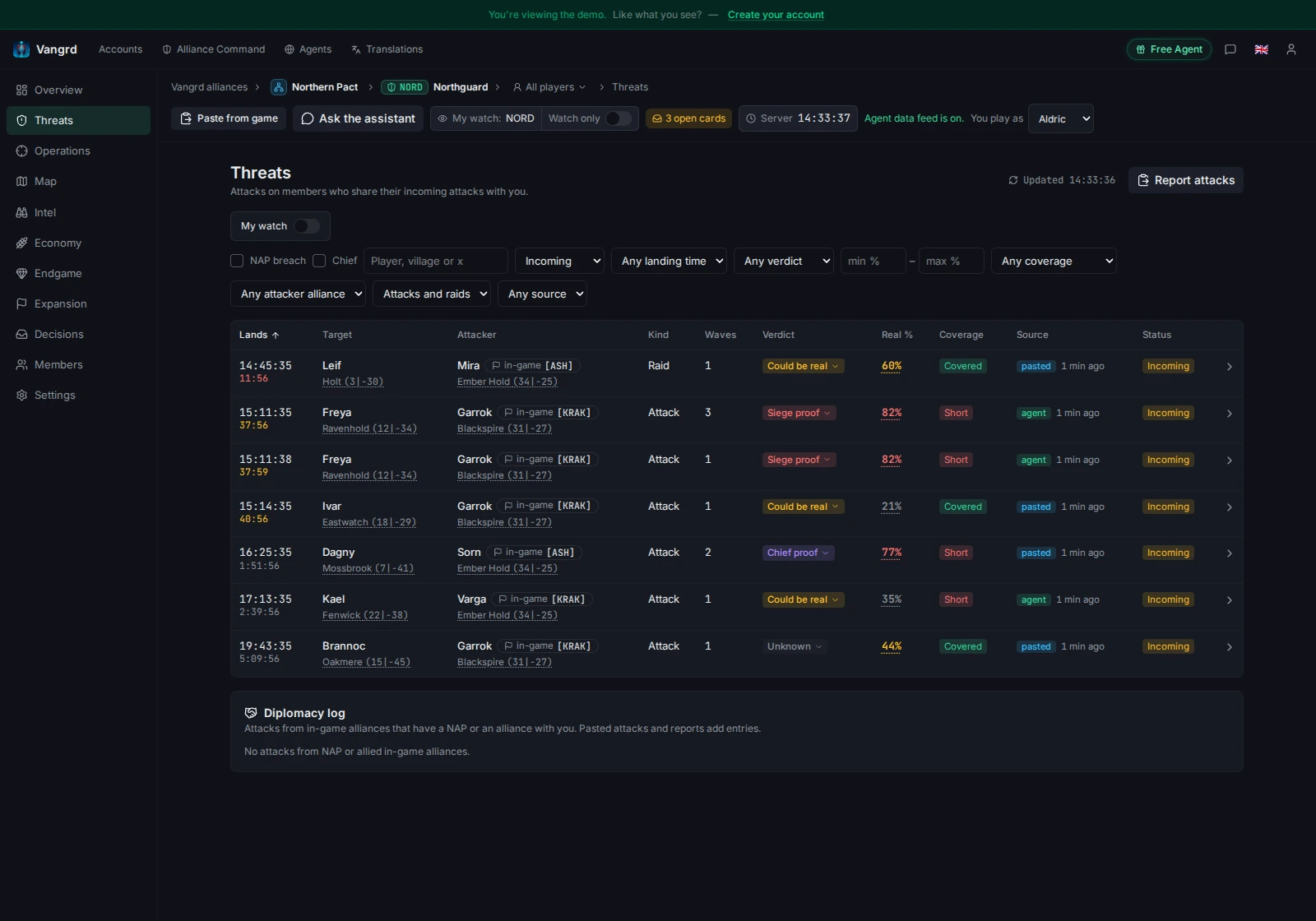The width and height of the screenshot is (1316, 921).
Task: Open Operations in the sidebar
Action: pyautogui.click(x=78, y=150)
